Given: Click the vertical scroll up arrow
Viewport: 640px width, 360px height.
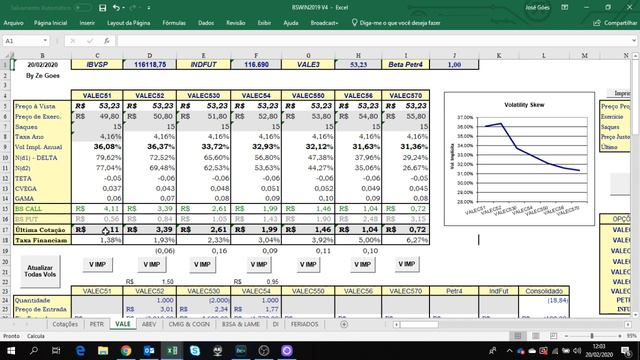Looking at the screenshot, I should point(636,56).
